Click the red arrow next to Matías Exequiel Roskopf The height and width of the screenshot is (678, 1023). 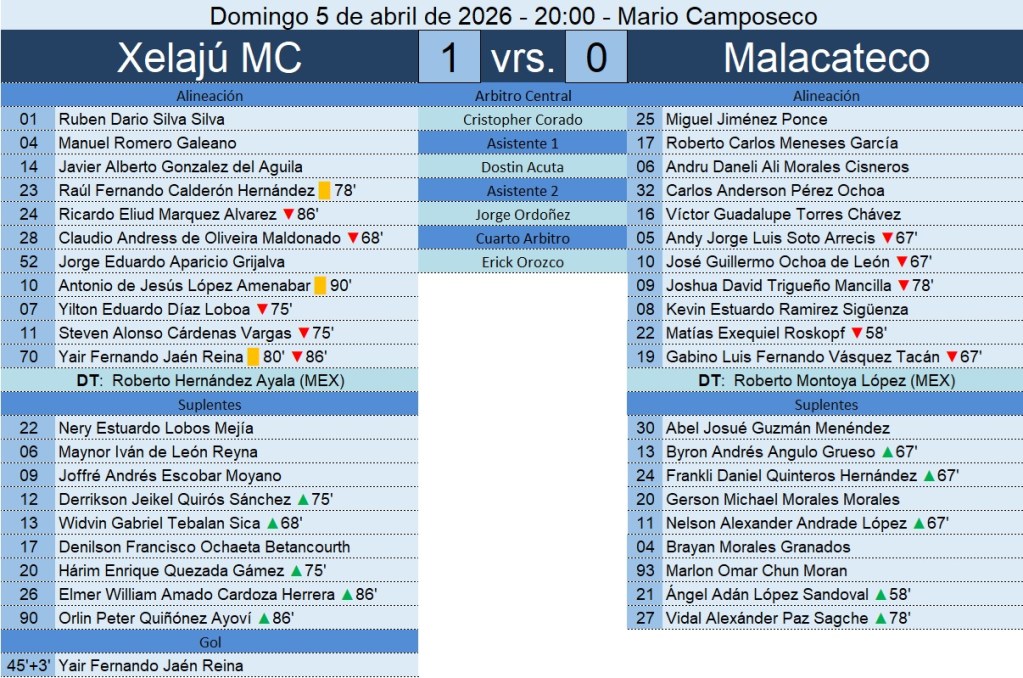856,333
